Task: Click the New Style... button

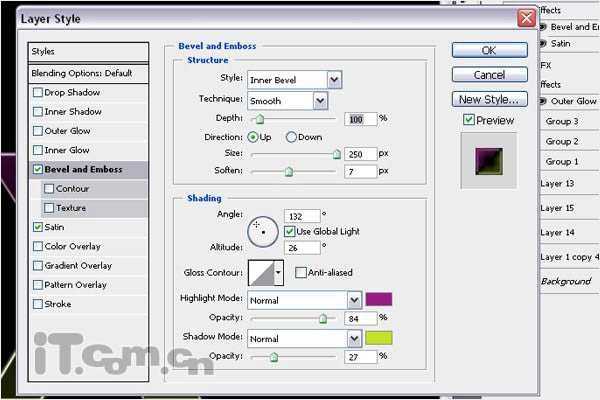Action: (489, 99)
